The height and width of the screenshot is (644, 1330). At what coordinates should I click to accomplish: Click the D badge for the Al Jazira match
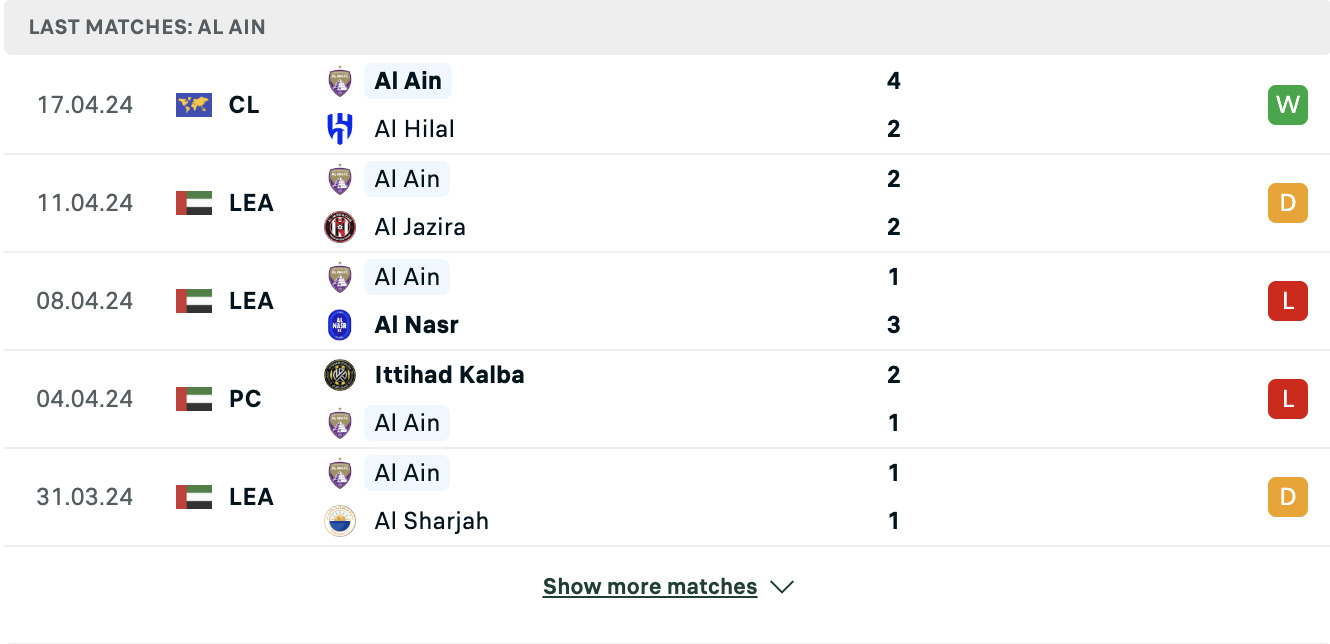1288,203
